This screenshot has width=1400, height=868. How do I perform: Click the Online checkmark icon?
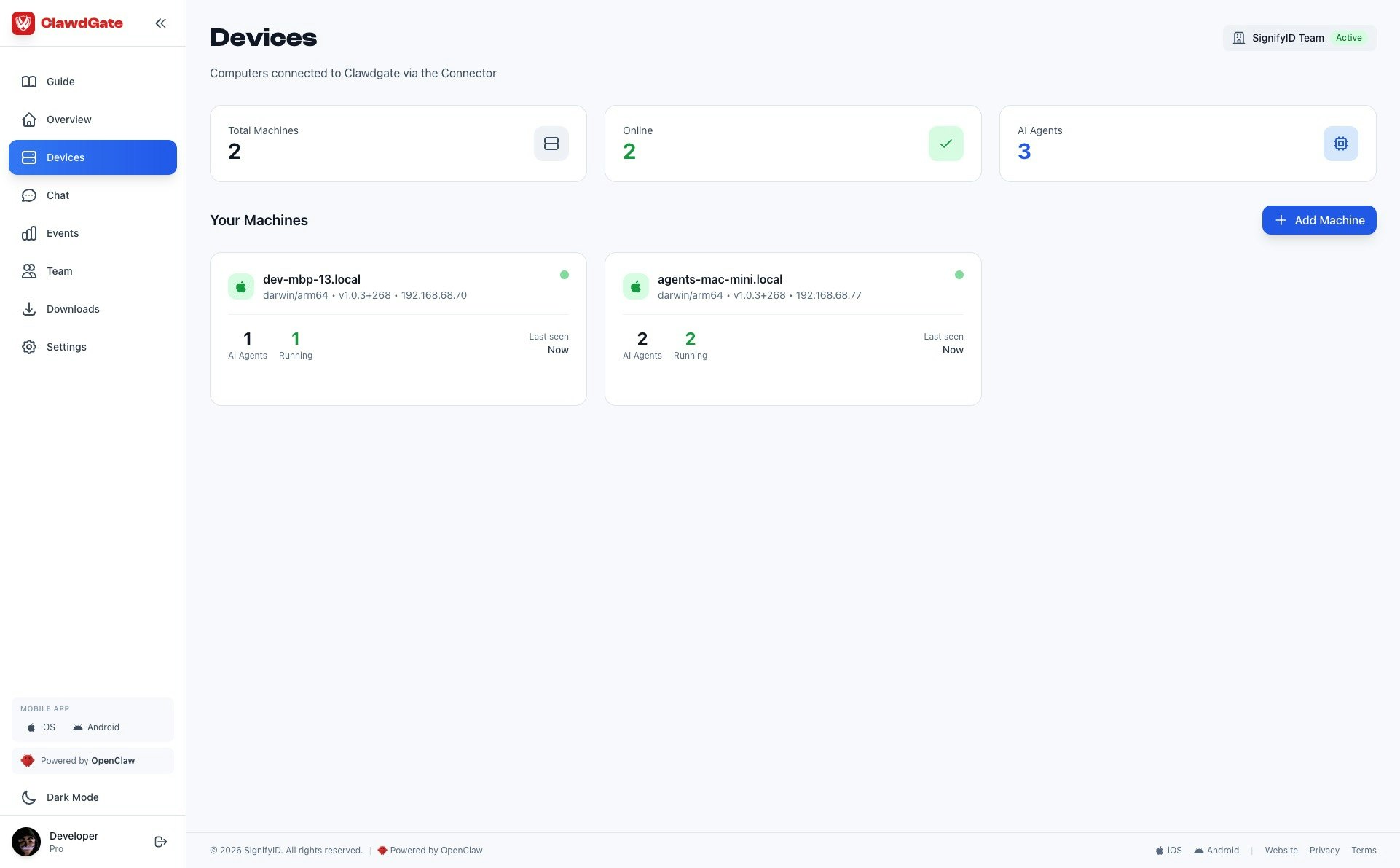point(945,144)
